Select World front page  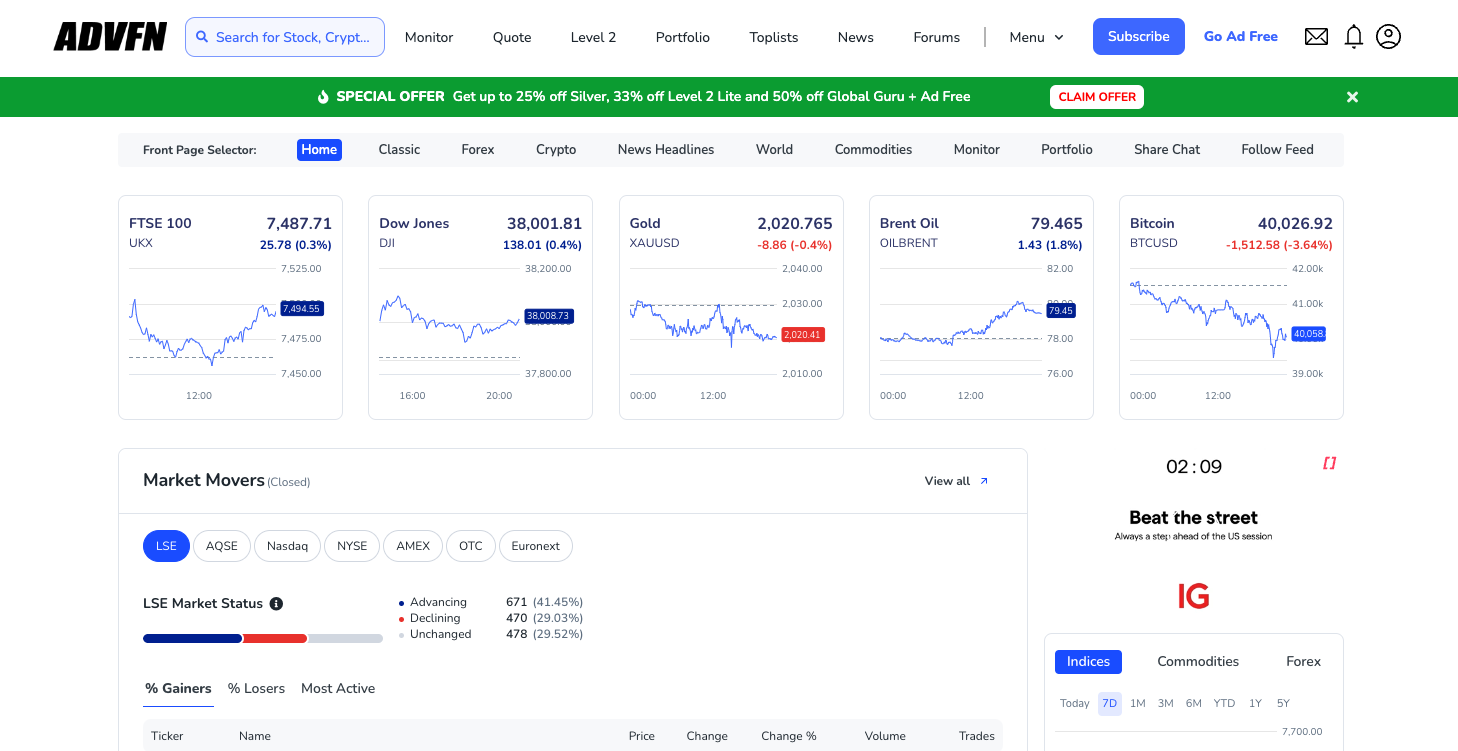coord(774,149)
